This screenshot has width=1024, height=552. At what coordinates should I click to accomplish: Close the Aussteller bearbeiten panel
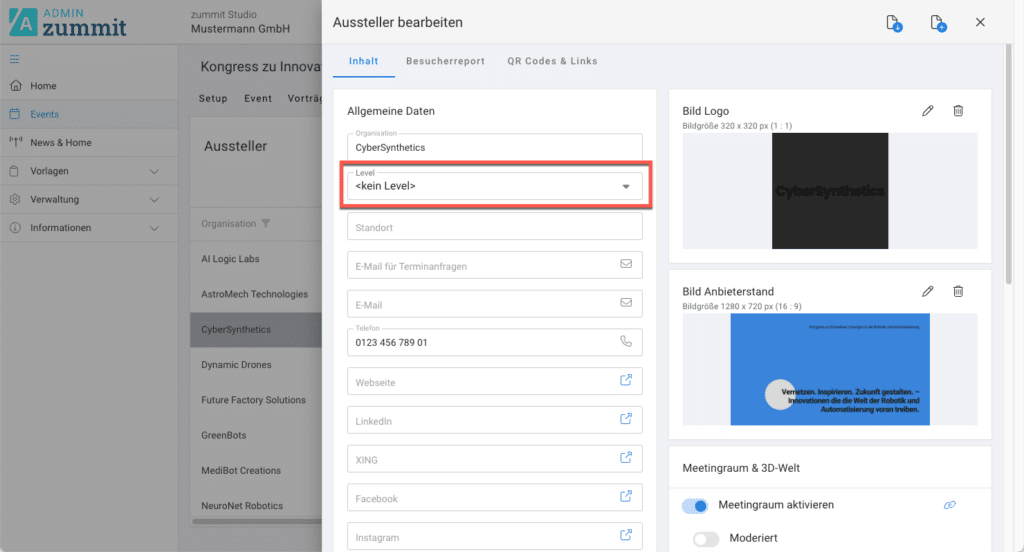[x=980, y=22]
